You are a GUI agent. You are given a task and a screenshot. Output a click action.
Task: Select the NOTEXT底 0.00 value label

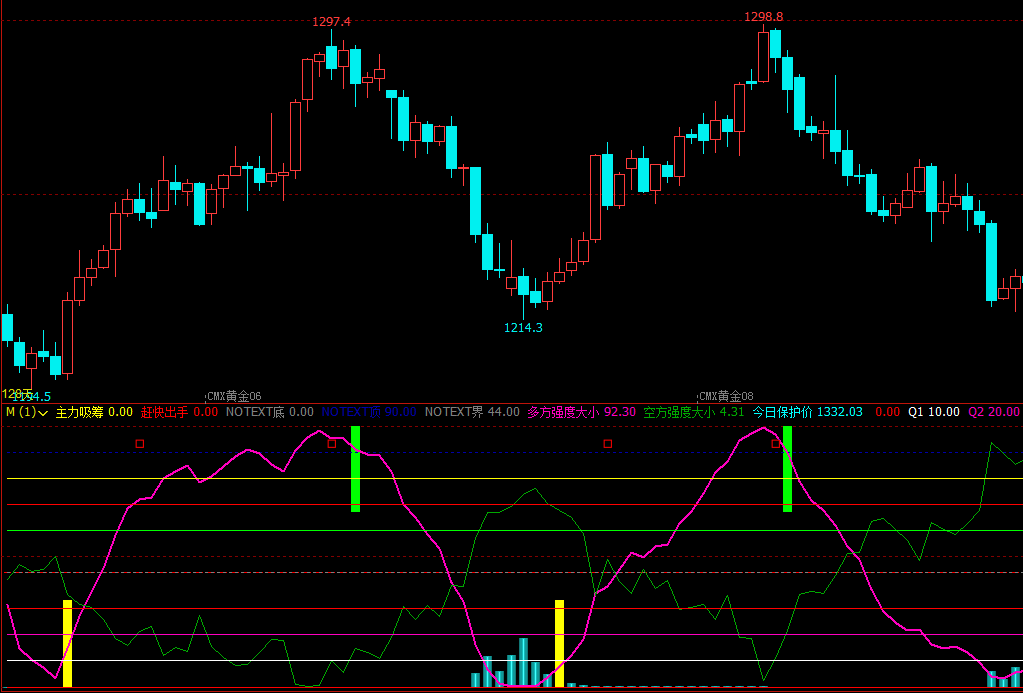click(x=269, y=412)
